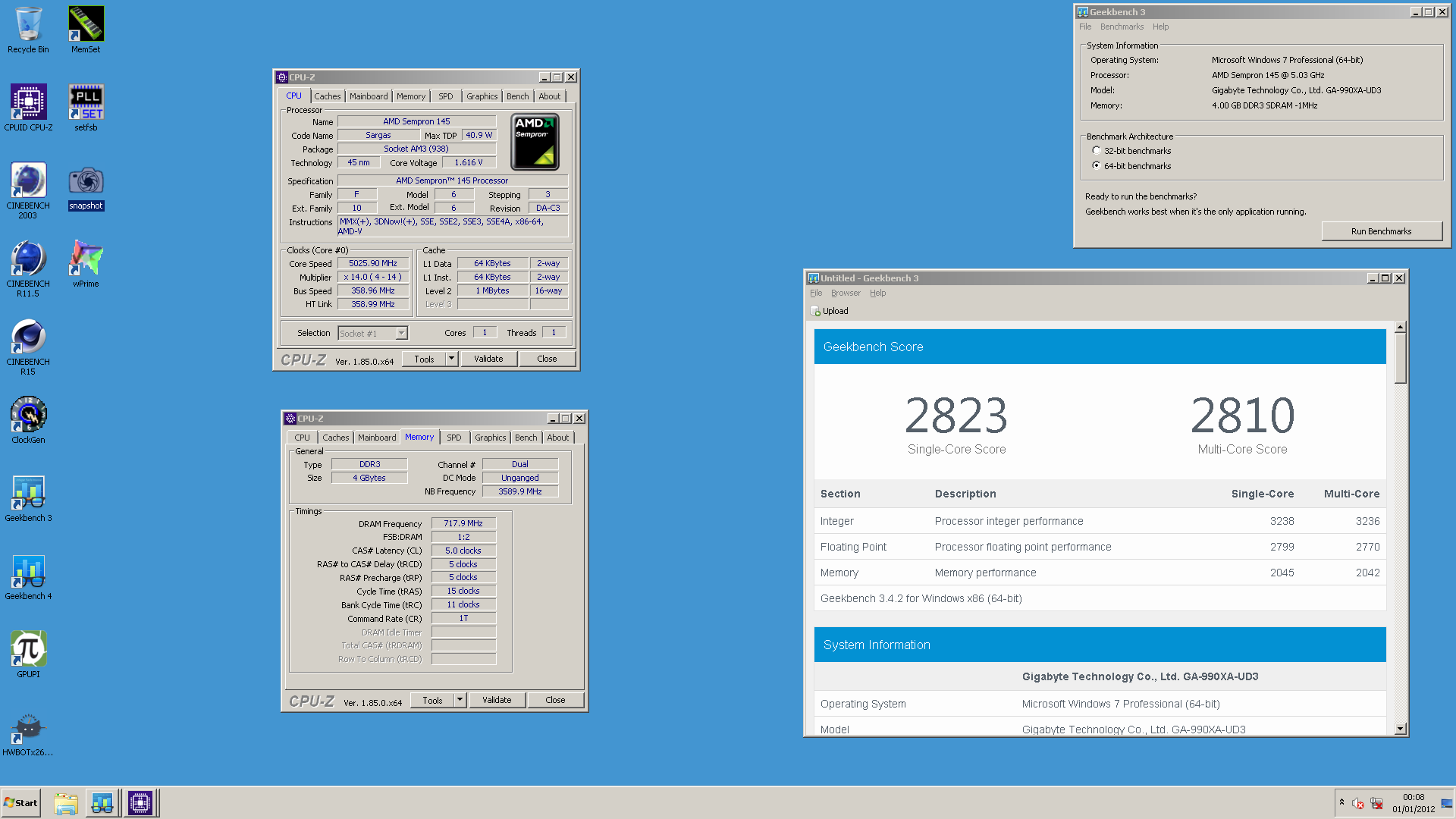Click the Memory performance results row

coord(1100,573)
